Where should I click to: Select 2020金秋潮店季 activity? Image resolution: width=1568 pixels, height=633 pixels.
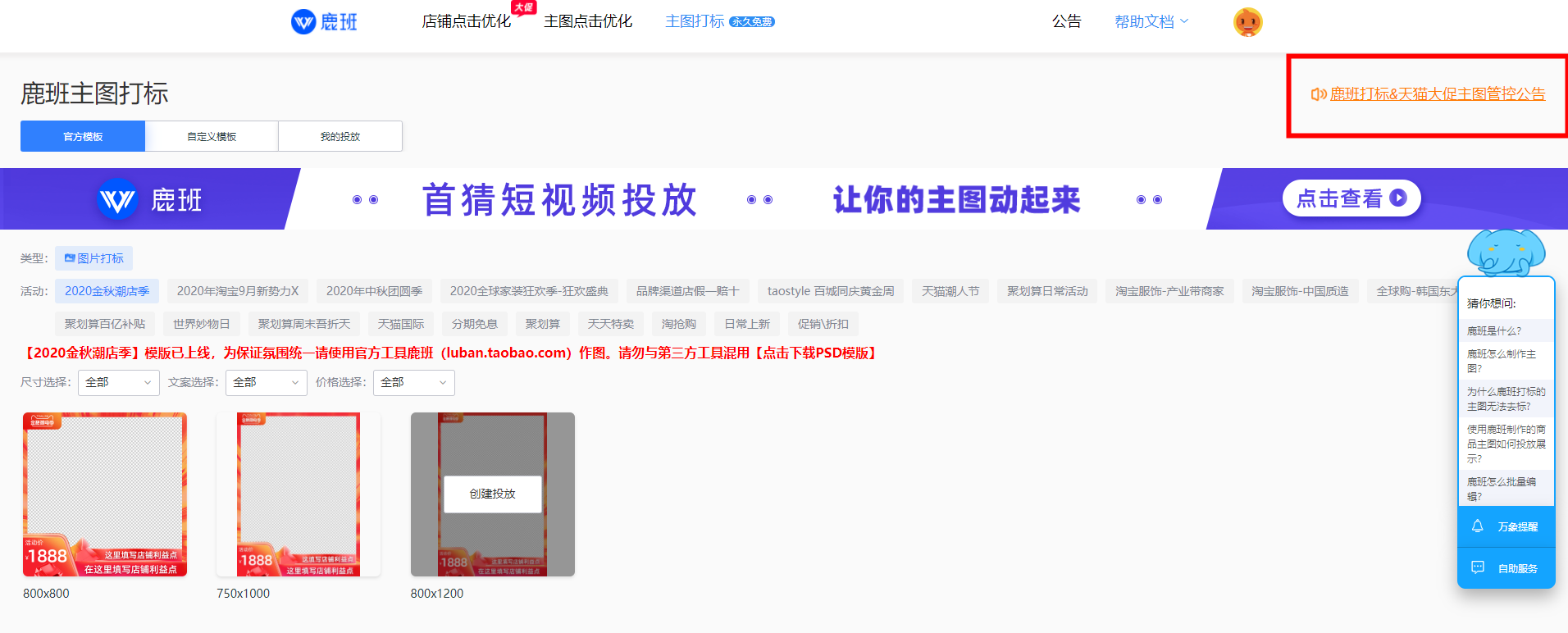[107, 291]
